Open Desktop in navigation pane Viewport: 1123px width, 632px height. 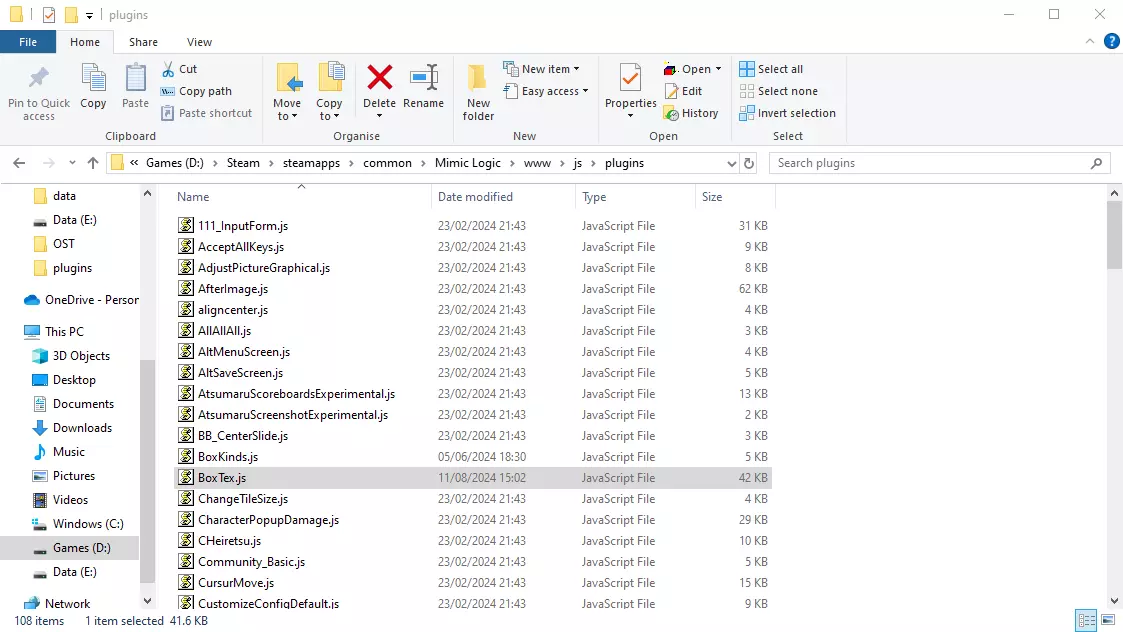64,380
